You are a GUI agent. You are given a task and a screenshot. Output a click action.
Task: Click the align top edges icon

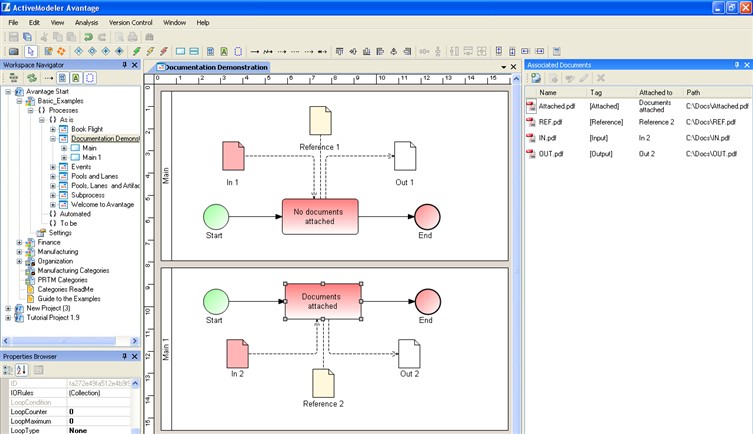point(340,51)
